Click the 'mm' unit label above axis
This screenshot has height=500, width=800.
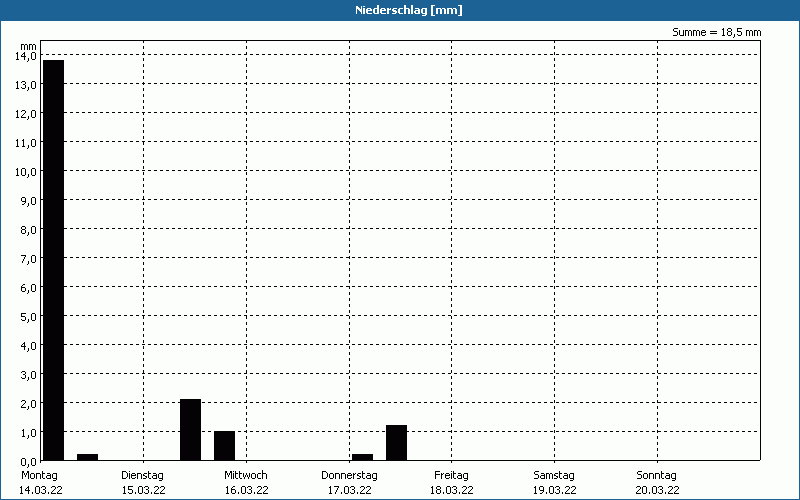pos(29,46)
